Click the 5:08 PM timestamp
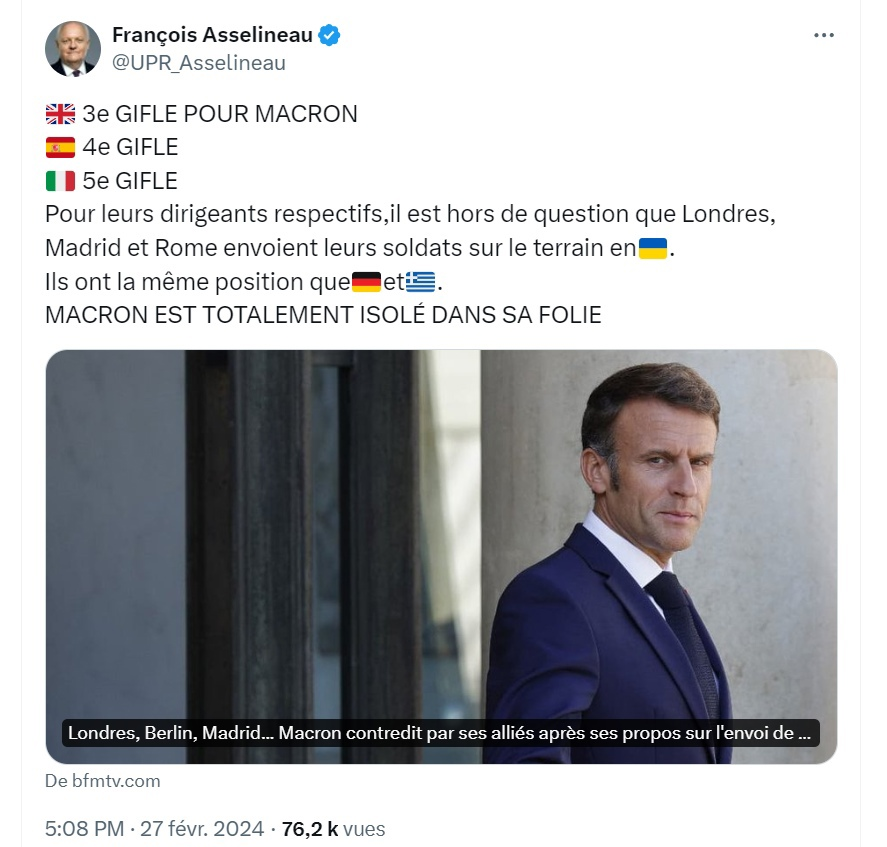Screen dimensions: 887x847 (x=85, y=829)
